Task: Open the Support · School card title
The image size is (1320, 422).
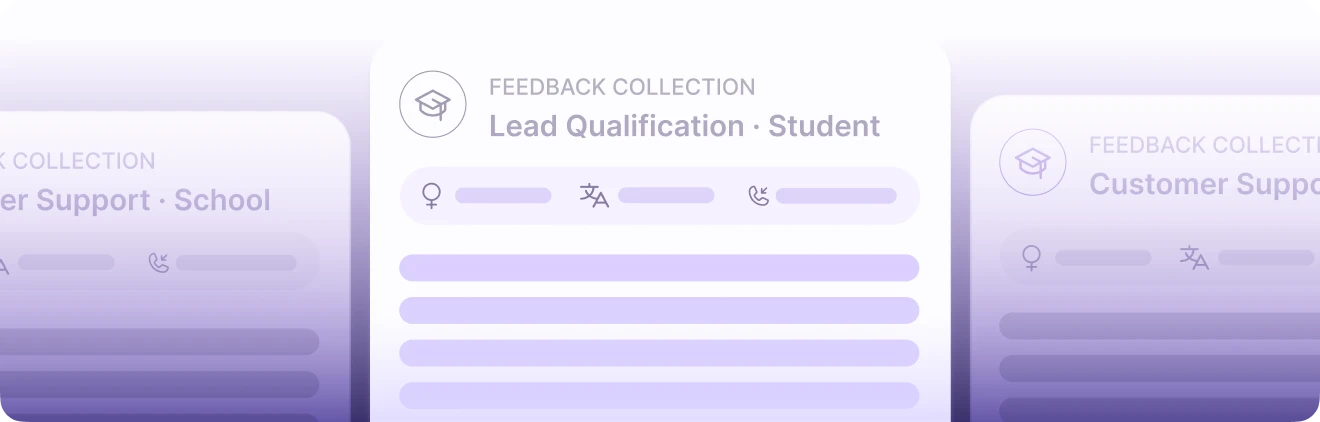Action: tap(135, 200)
